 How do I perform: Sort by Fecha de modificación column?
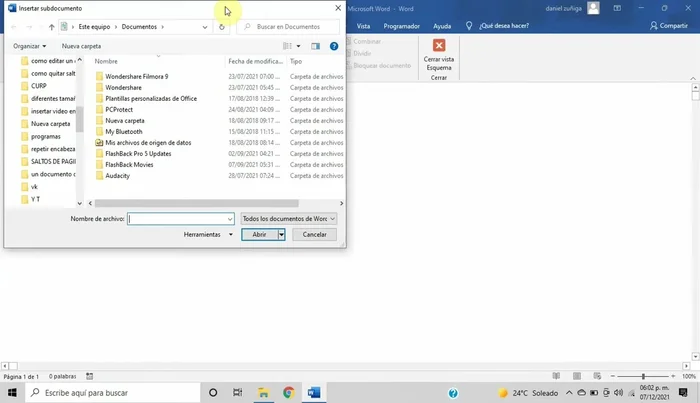tap(255, 61)
